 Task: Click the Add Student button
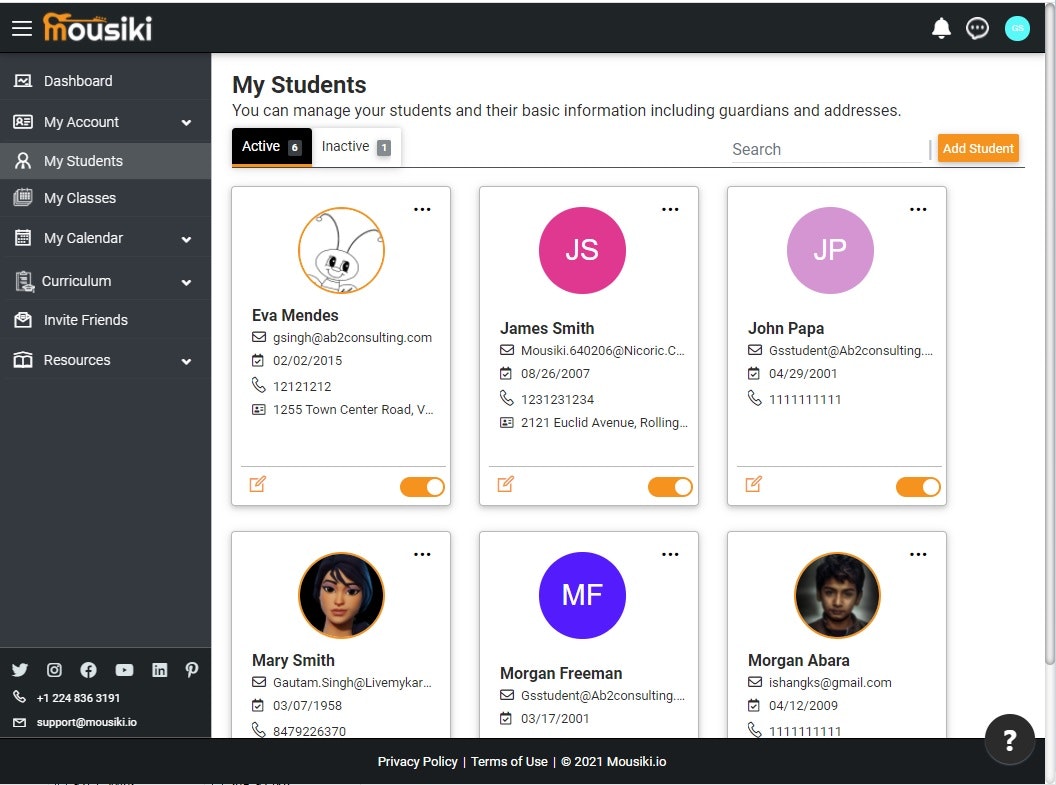978,148
